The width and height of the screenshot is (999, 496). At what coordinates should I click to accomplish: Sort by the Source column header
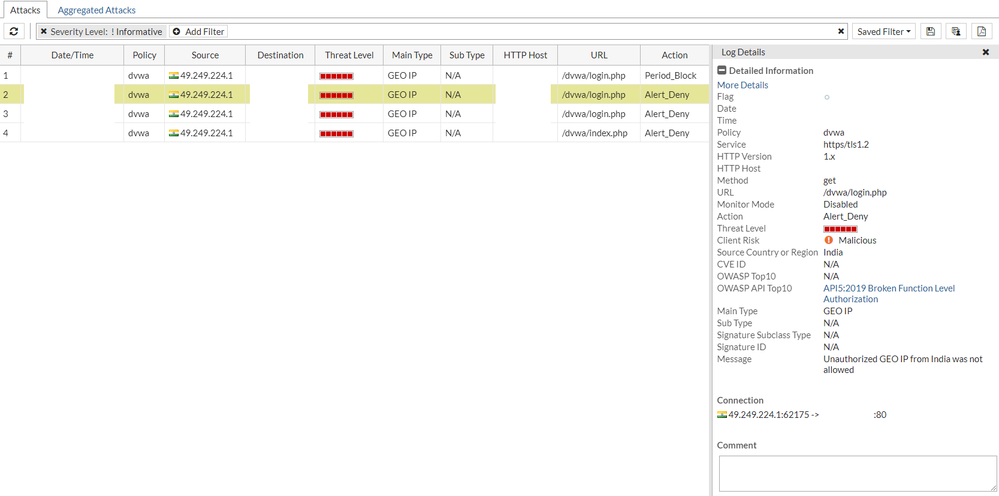coord(205,55)
